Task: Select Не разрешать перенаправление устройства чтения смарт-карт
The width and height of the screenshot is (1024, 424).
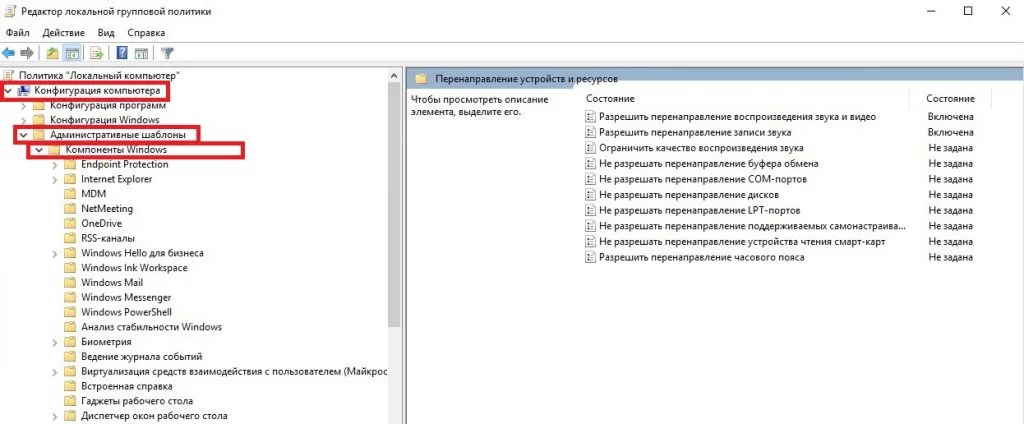Action: point(742,242)
